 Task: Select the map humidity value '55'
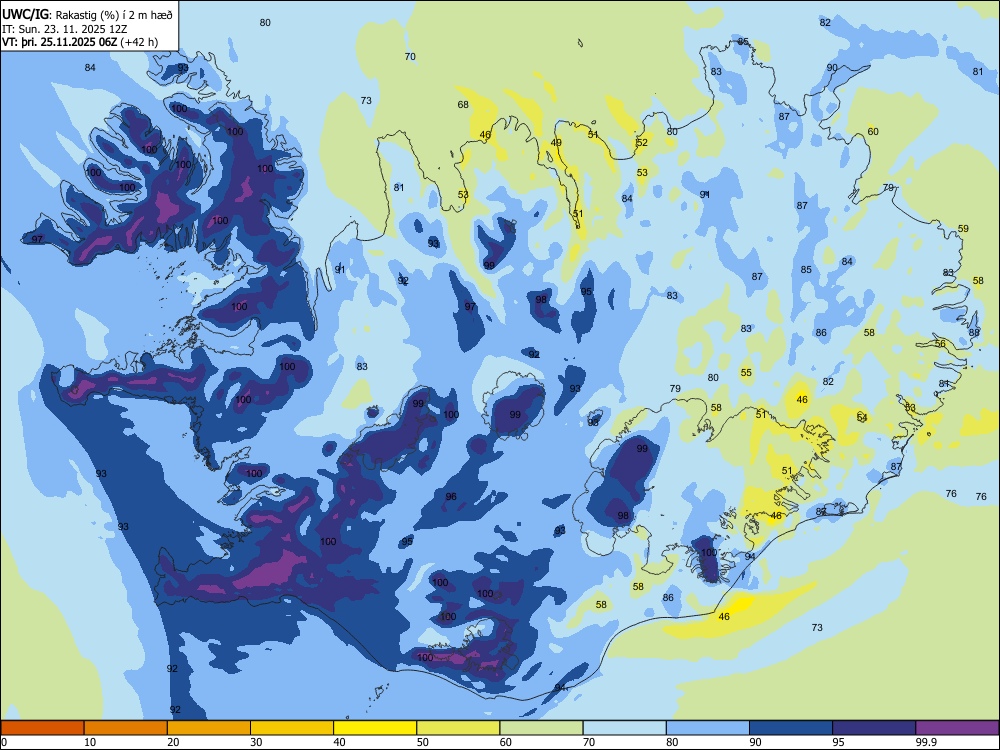coord(746,372)
